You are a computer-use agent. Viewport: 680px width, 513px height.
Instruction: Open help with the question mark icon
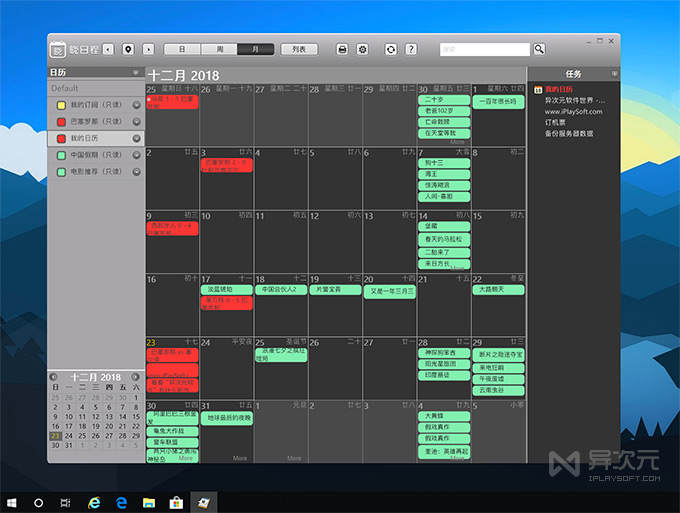click(411, 49)
